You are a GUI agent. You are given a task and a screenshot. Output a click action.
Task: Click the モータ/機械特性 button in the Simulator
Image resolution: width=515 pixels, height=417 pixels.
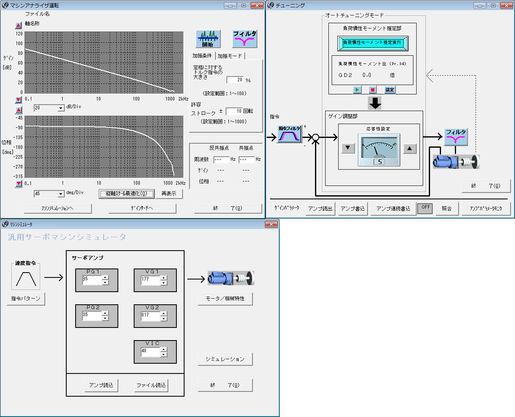pos(225,298)
